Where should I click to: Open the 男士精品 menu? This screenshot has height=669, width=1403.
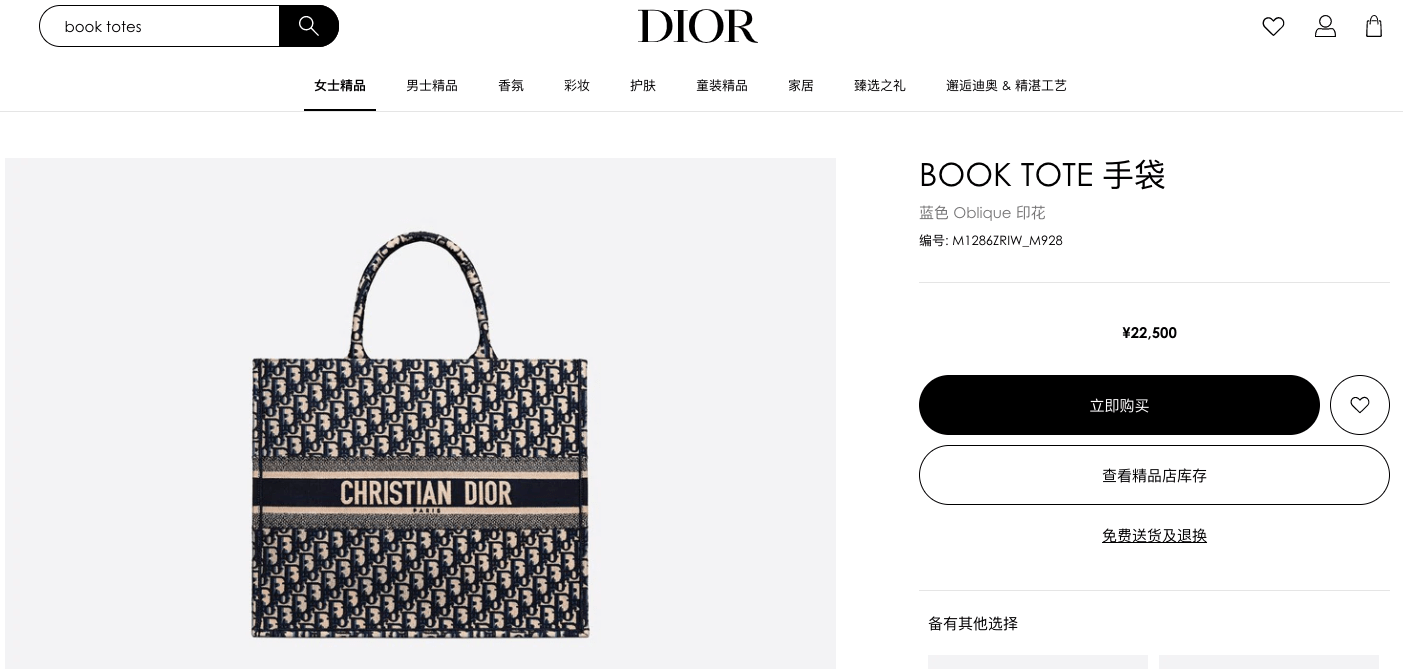tap(432, 86)
